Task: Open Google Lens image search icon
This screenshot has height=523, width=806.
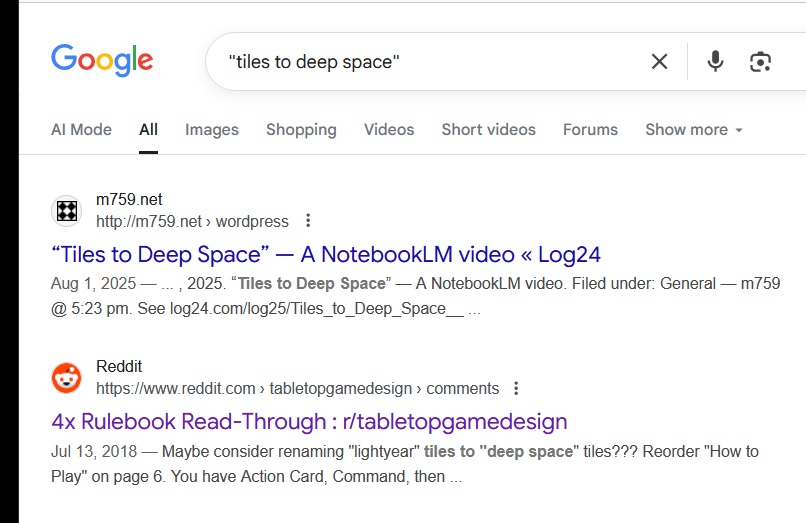Action: coord(760,62)
